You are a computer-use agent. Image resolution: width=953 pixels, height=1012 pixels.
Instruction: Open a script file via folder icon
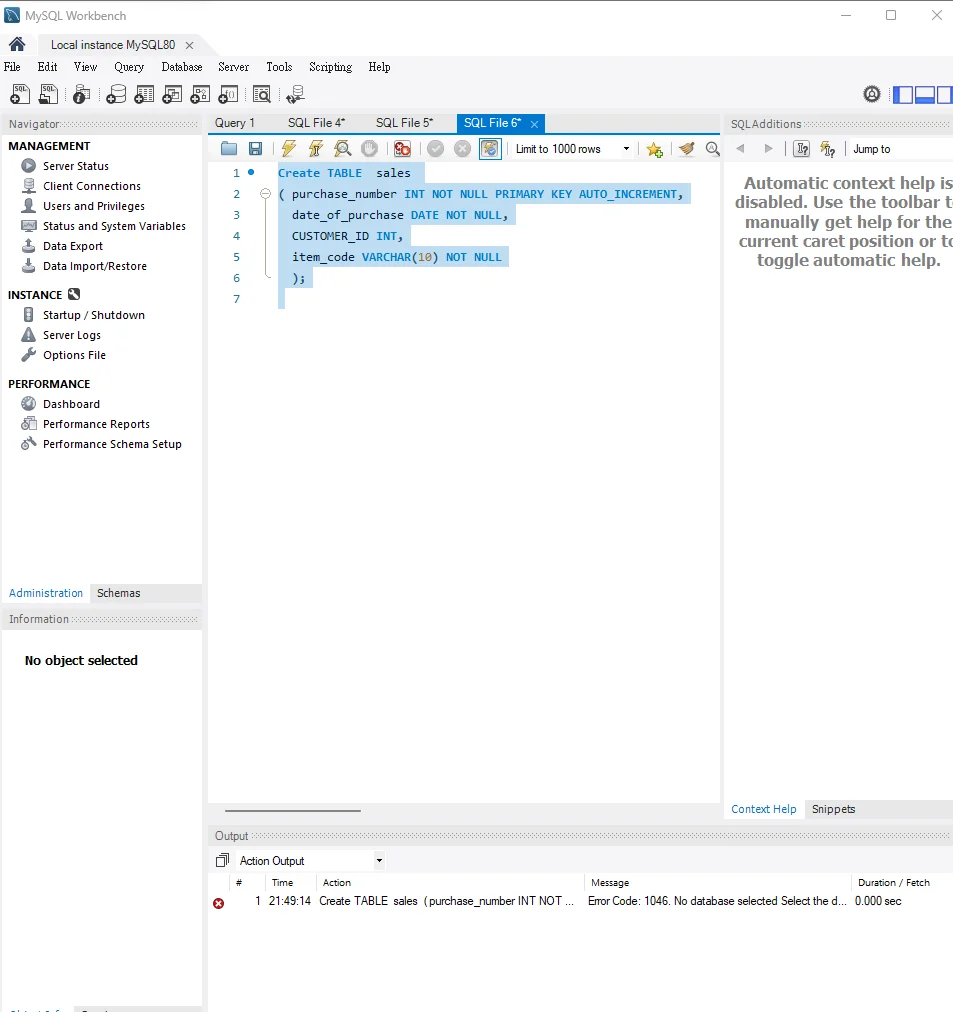click(229, 149)
